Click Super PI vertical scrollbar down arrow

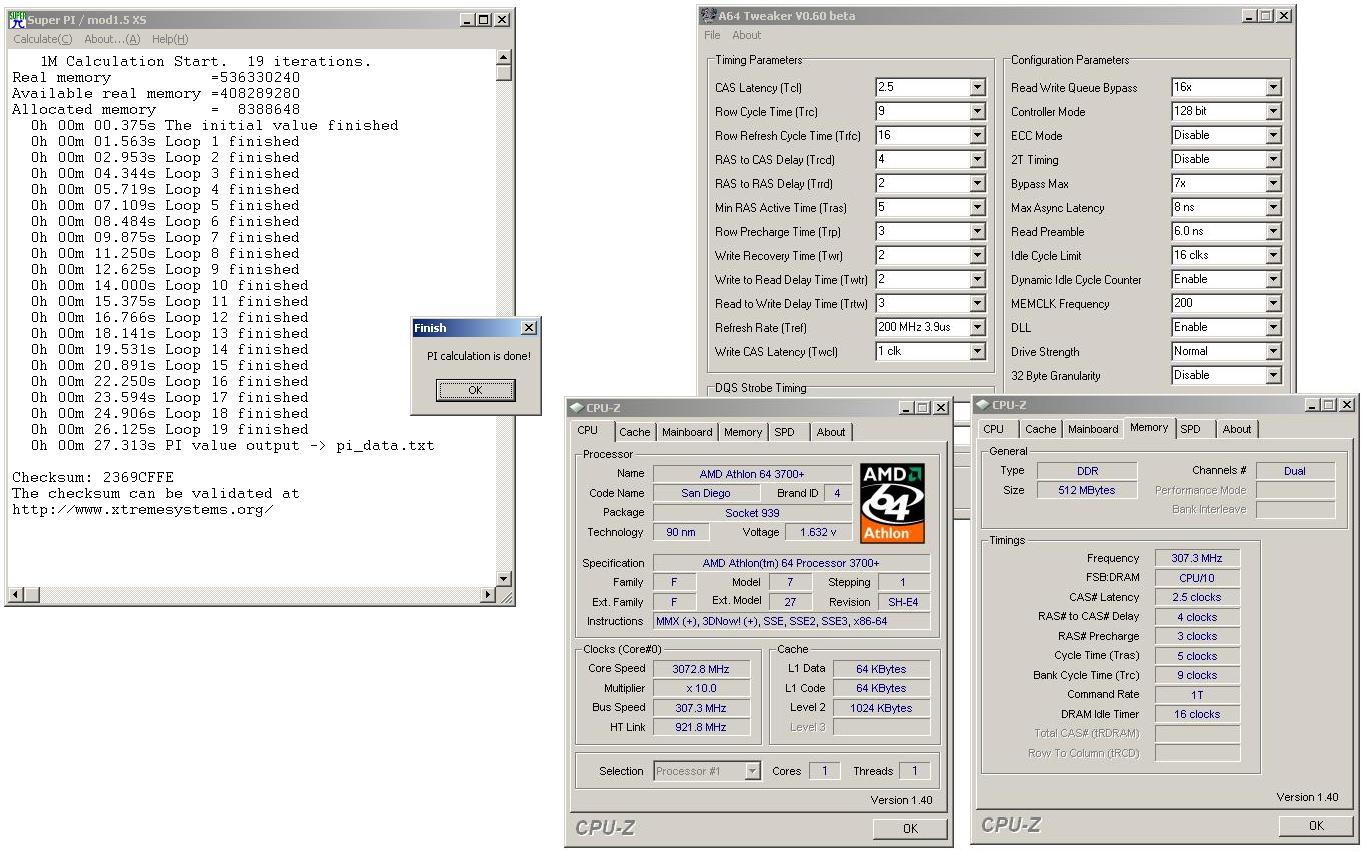click(x=503, y=579)
